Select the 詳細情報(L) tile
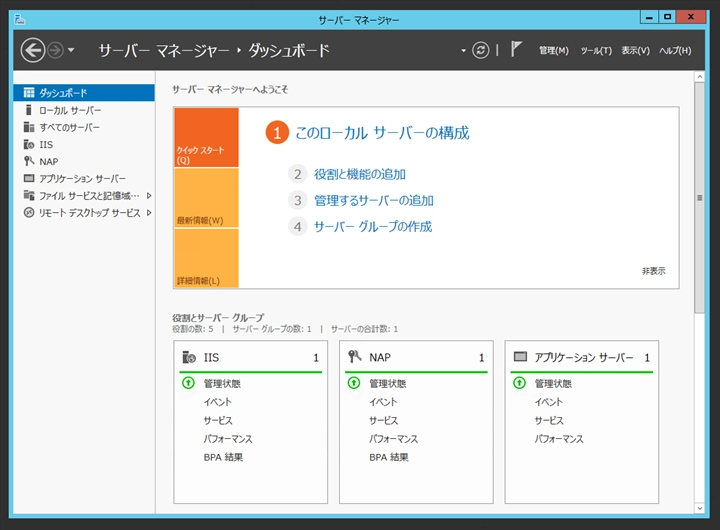The width and height of the screenshot is (720, 530). pos(206,258)
